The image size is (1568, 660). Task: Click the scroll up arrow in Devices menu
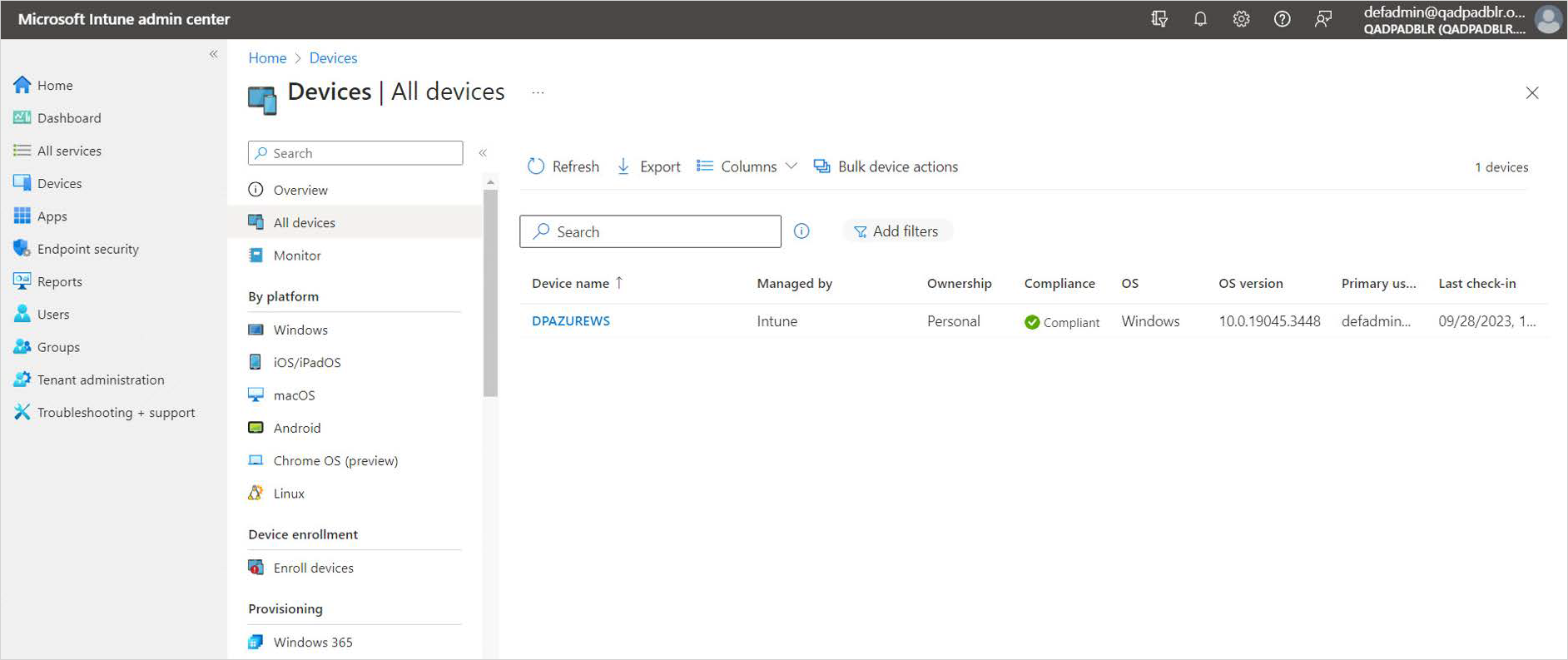[490, 181]
